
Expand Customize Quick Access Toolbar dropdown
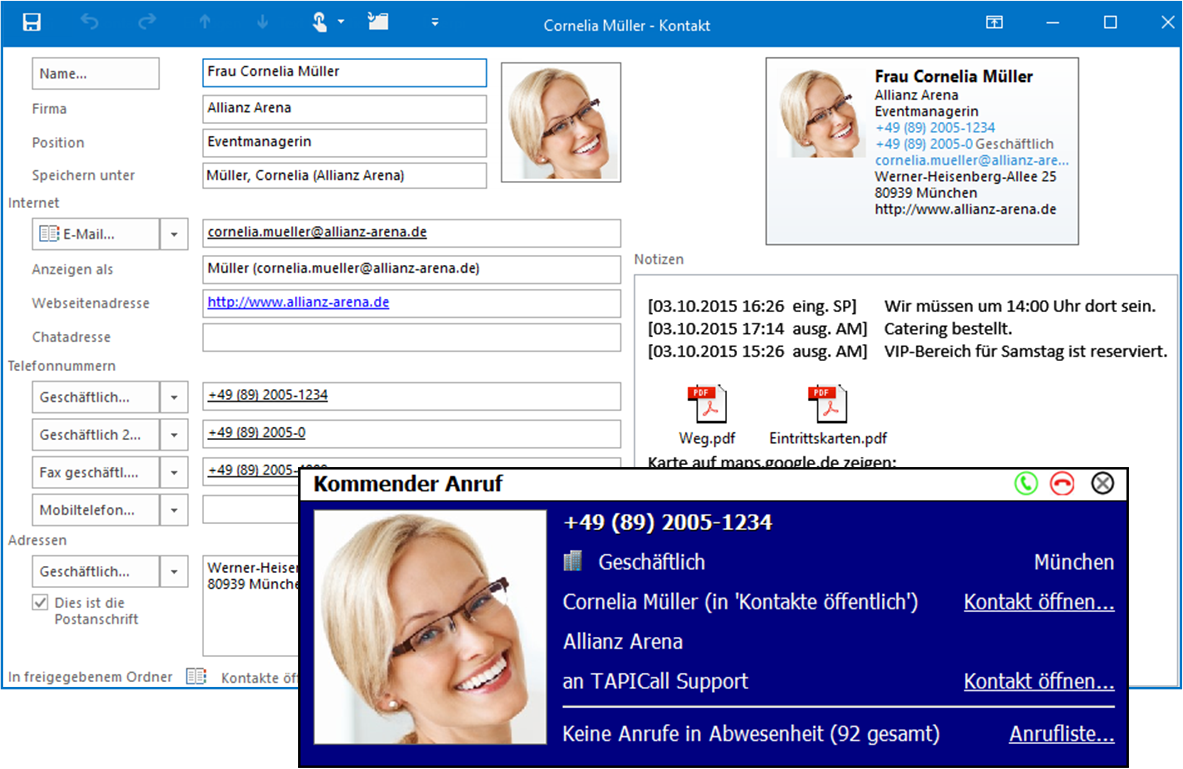click(435, 22)
